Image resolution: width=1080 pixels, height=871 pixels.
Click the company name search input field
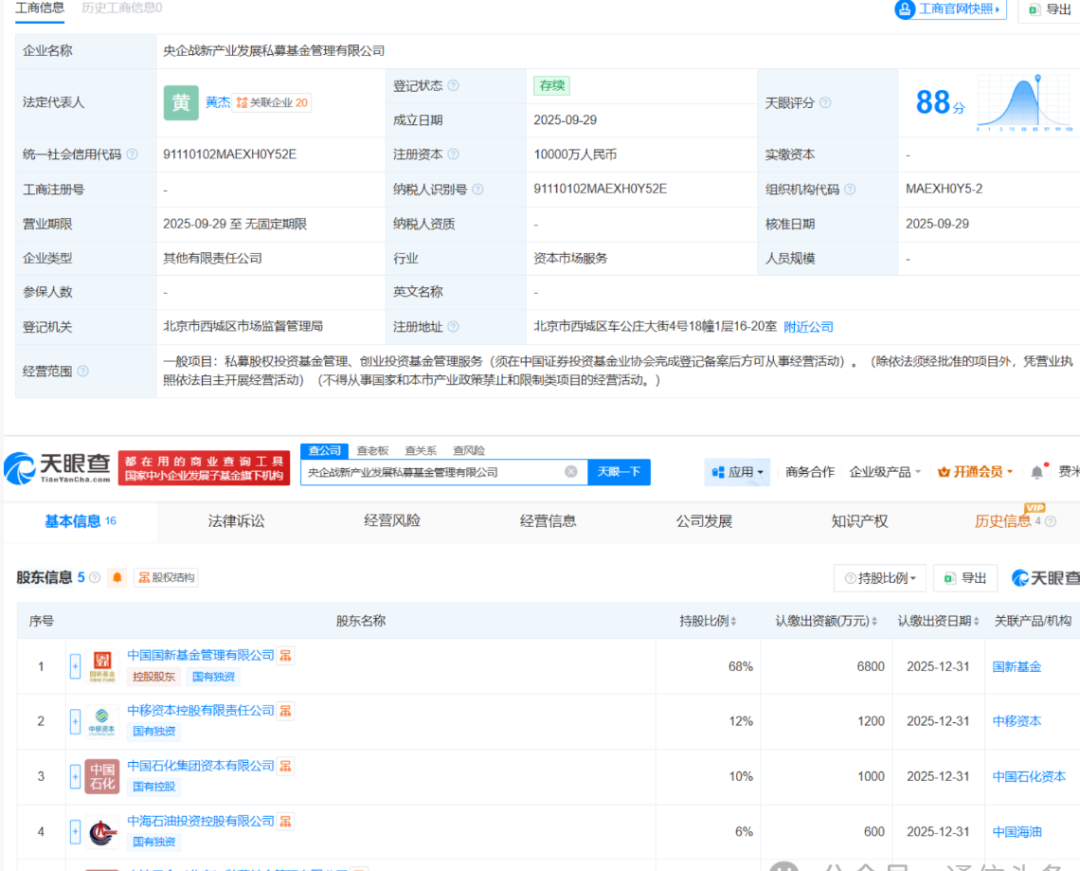tap(430, 472)
